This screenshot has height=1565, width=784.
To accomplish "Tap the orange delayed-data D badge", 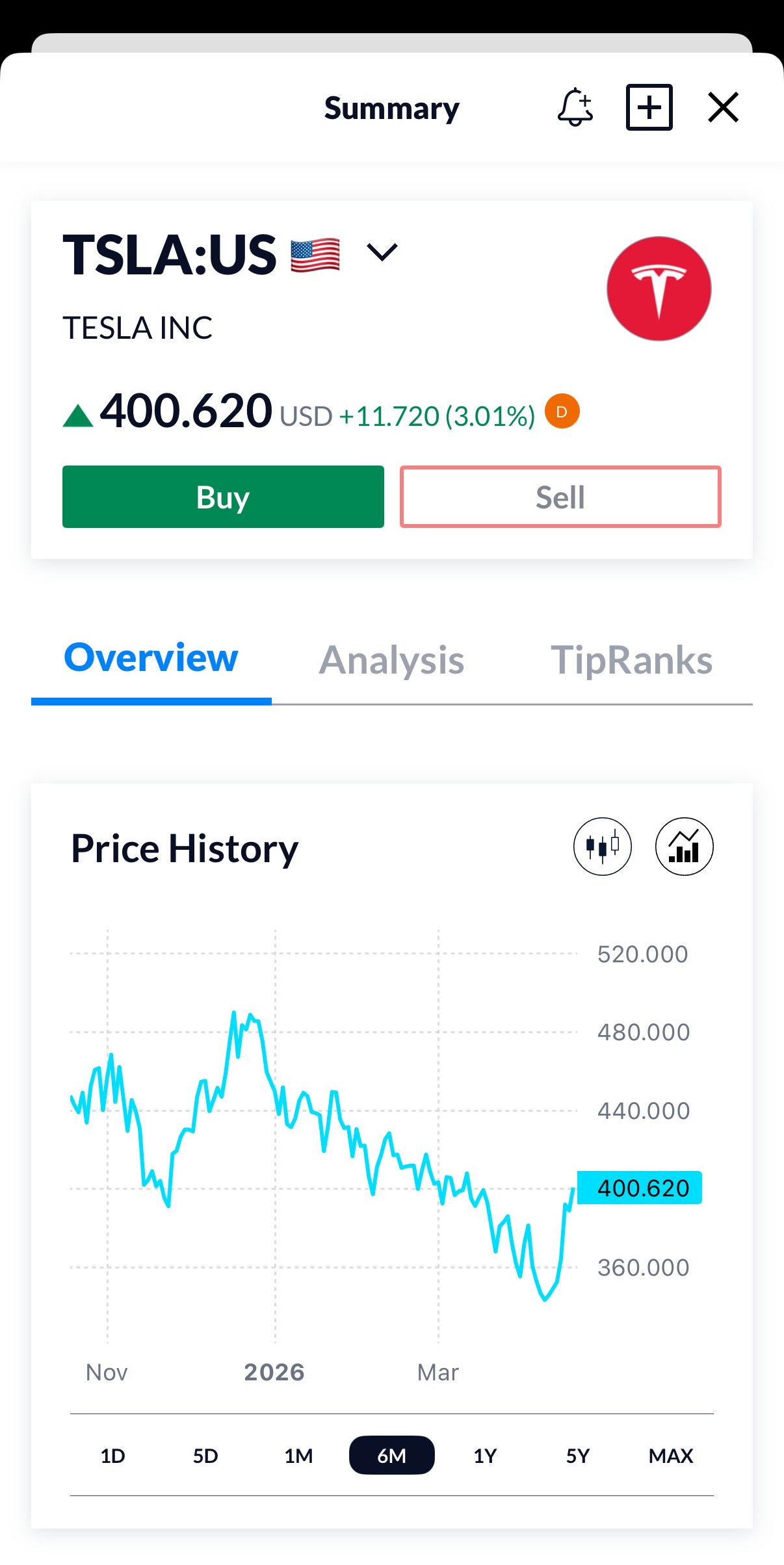I will 562,412.
